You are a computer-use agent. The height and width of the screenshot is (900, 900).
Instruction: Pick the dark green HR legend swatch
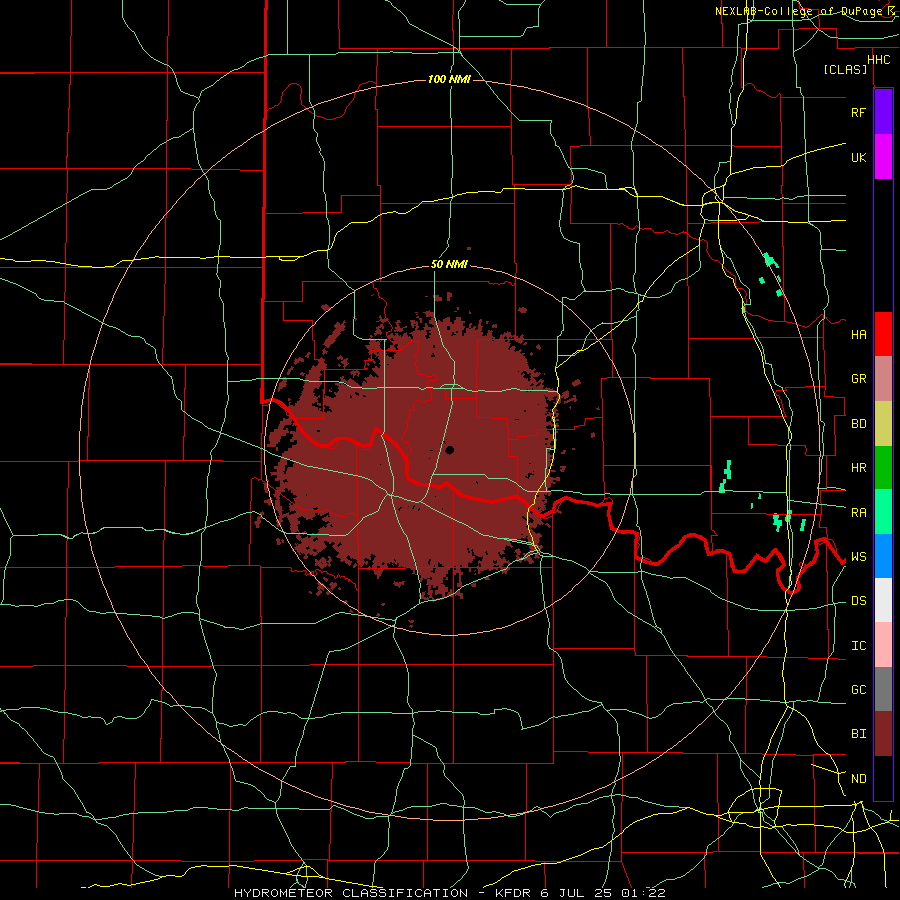(x=883, y=467)
